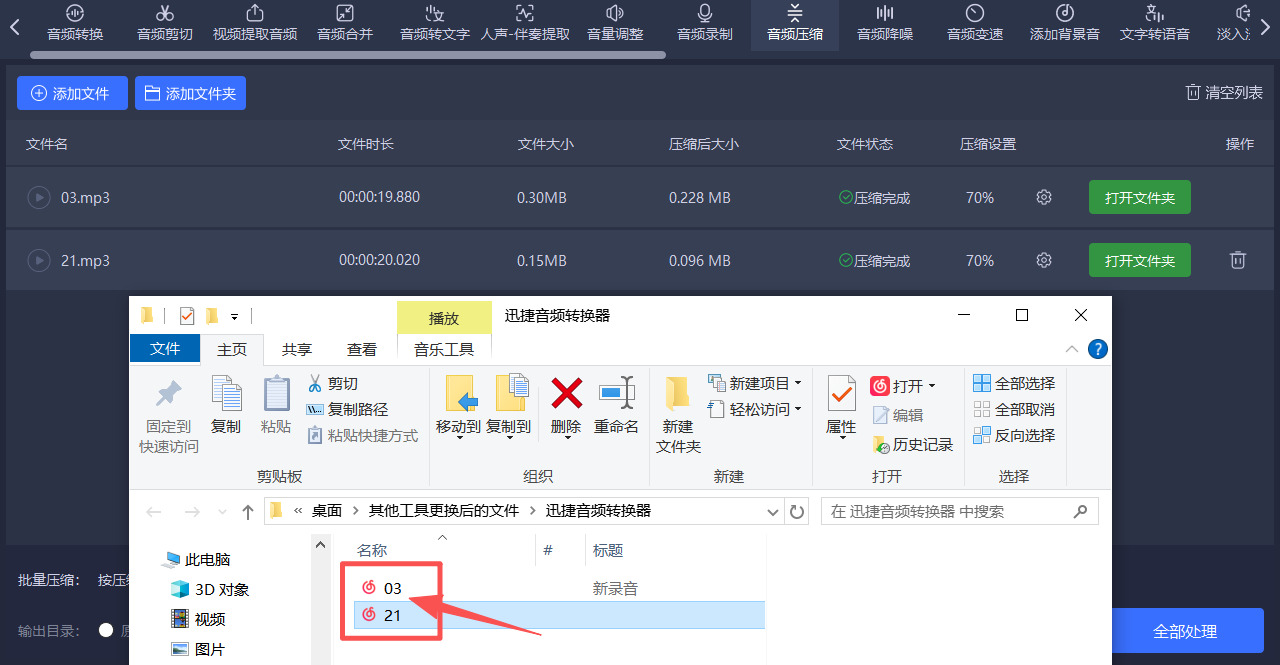Click the 添加文件 button
The height and width of the screenshot is (665, 1280).
[72, 93]
